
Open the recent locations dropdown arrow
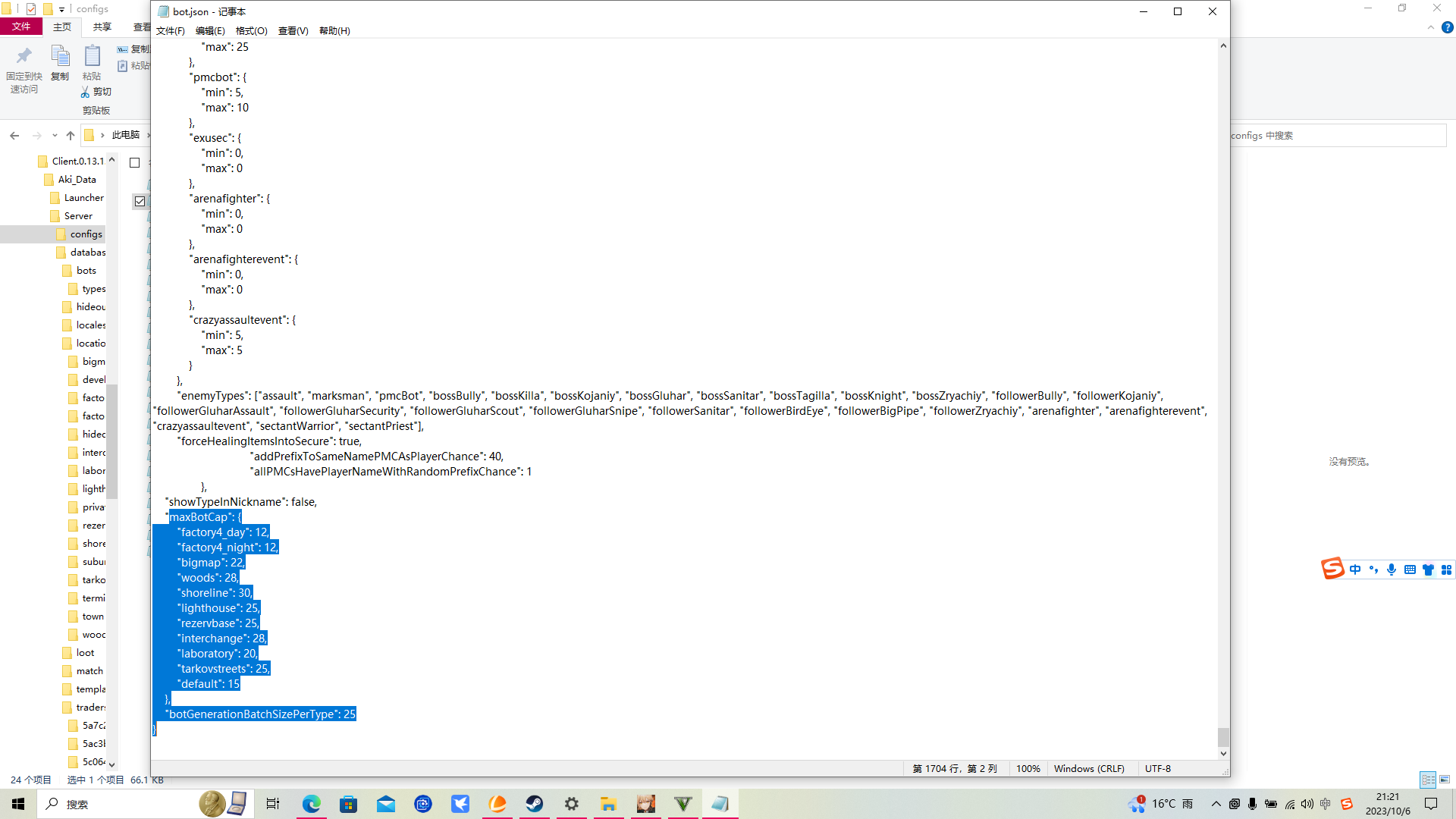pyautogui.click(x=55, y=136)
